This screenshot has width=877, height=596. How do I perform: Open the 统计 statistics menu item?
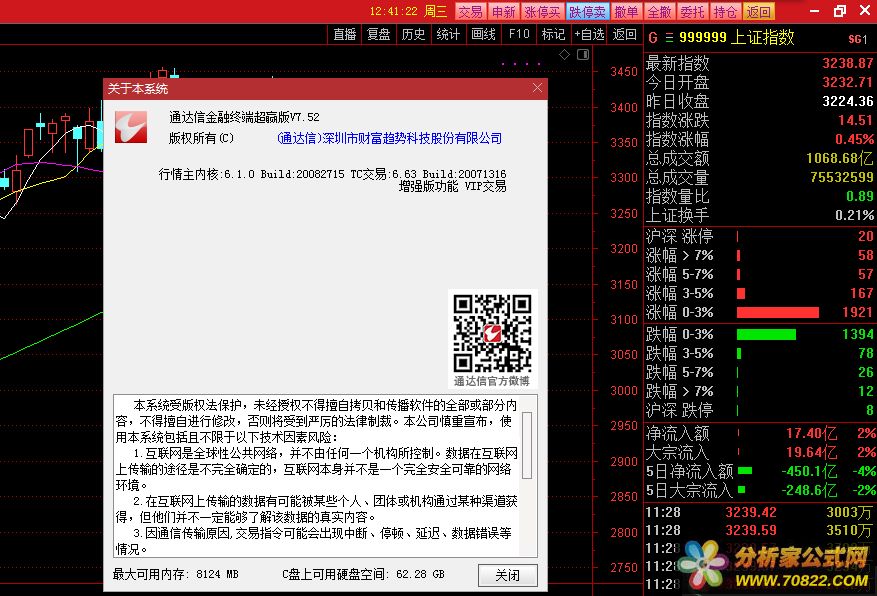[x=448, y=35]
